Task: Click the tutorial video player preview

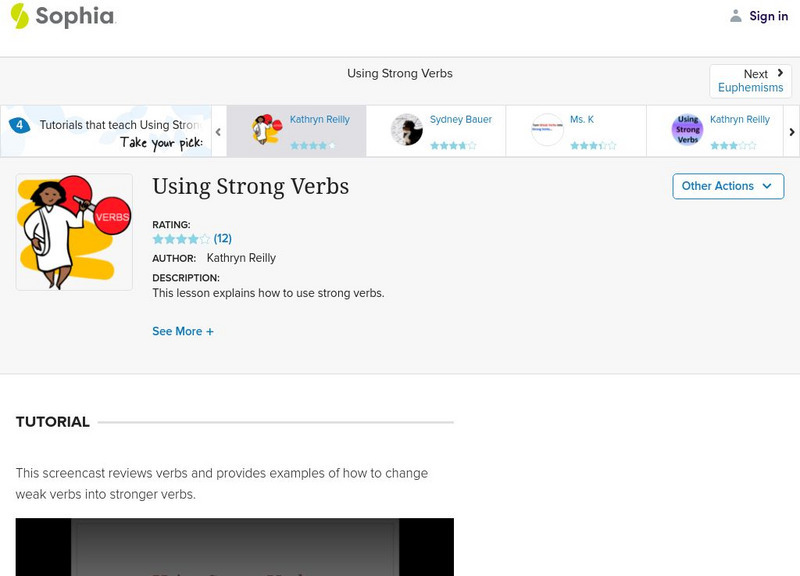Action: pos(235,546)
